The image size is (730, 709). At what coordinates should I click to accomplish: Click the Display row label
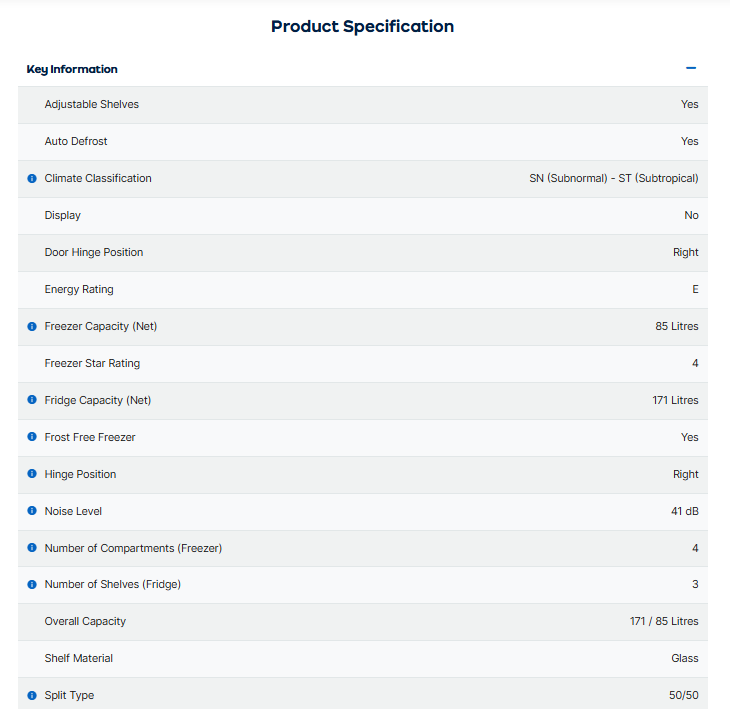tap(62, 216)
